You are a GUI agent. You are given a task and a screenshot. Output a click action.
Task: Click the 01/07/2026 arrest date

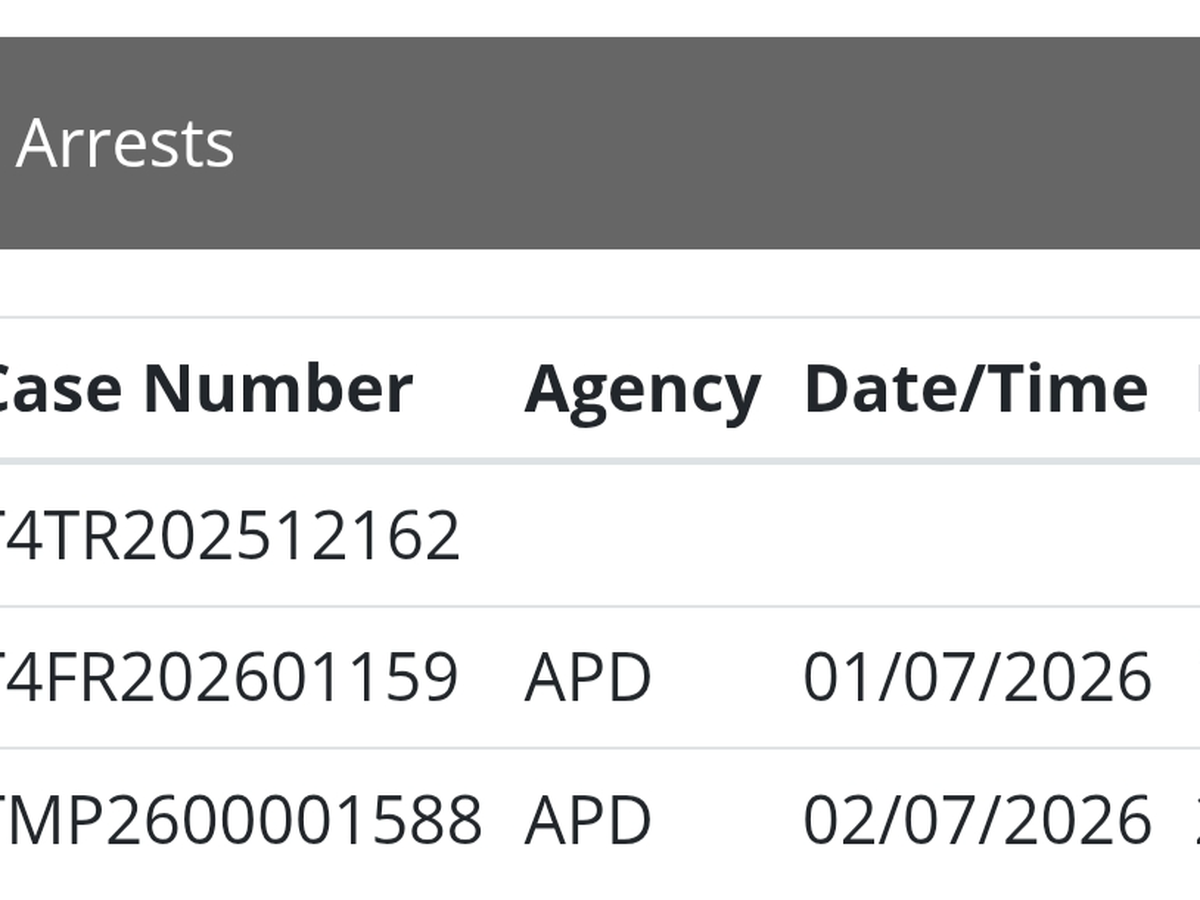tap(977, 677)
